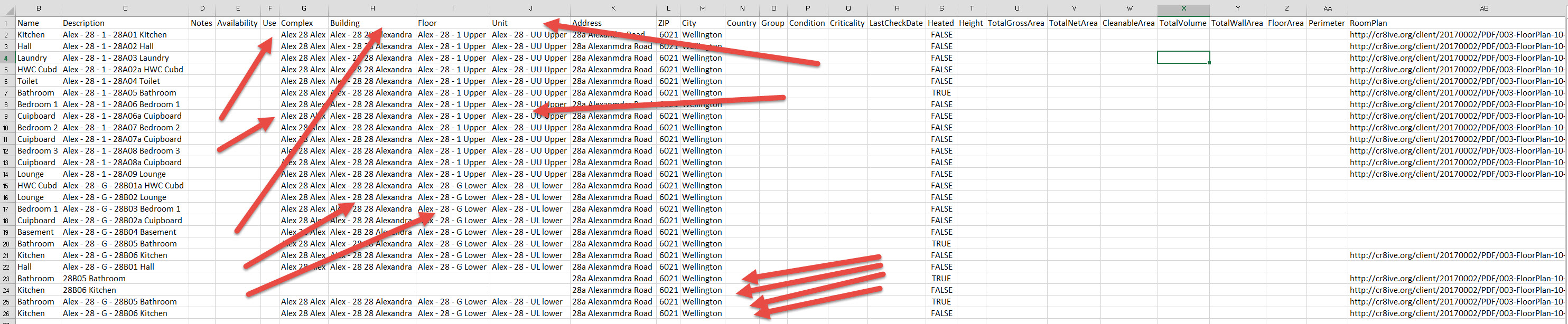Click the "Heated" header cell
The image size is (1568, 324).
[x=940, y=23]
